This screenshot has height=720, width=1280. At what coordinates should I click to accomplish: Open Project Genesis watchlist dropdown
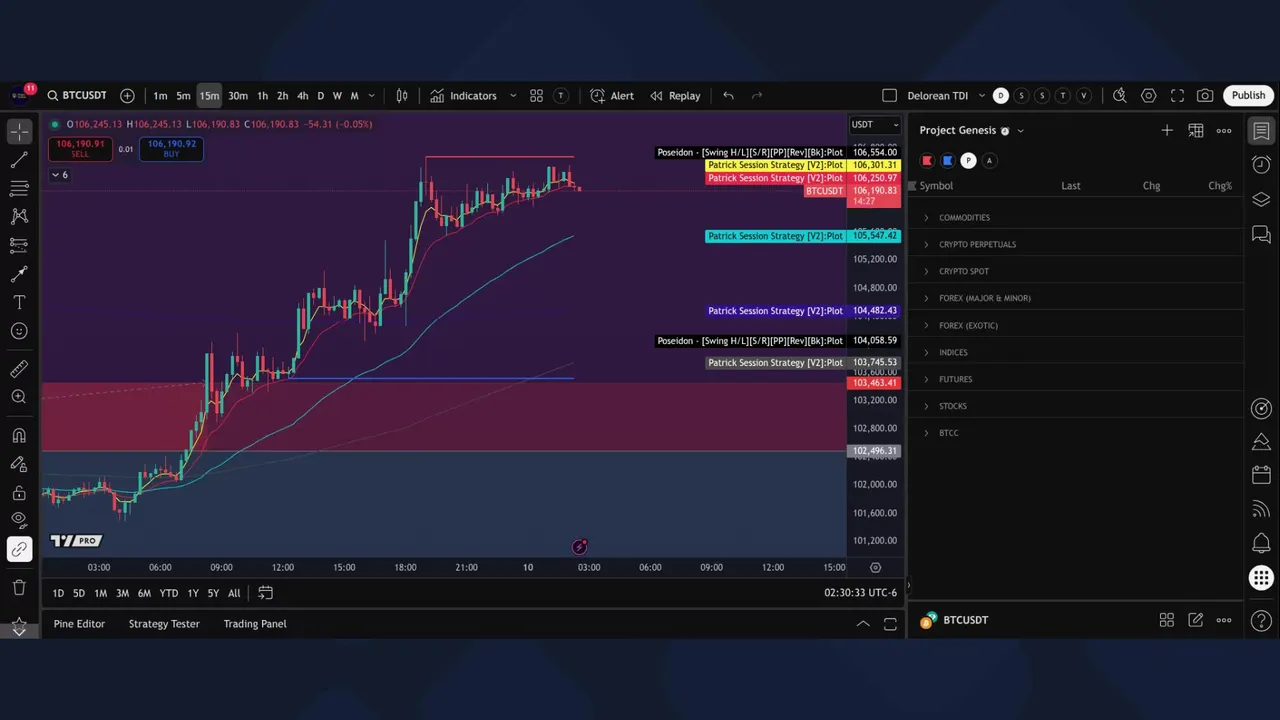(972, 130)
